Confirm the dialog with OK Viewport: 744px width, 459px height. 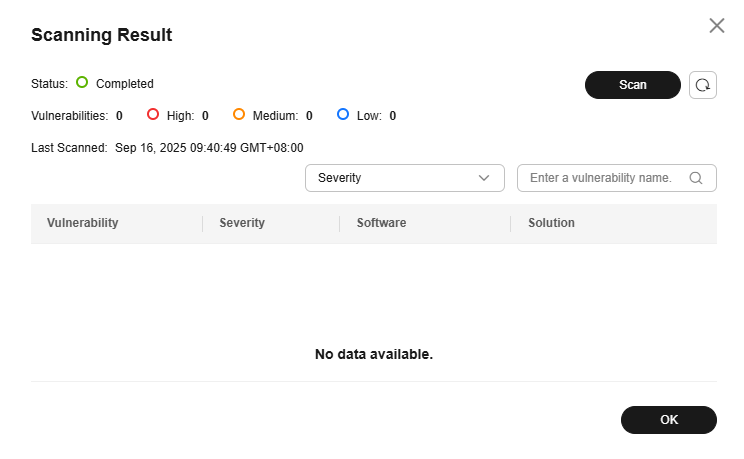coord(669,420)
